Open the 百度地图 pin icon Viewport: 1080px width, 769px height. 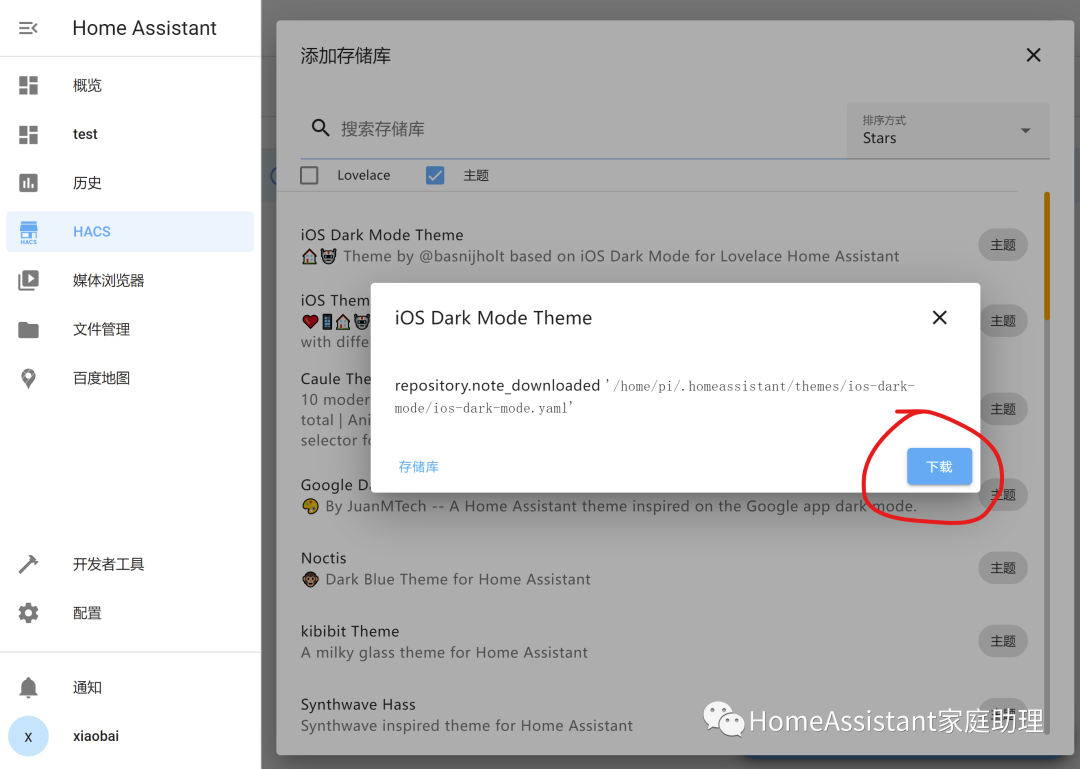(x=28, y=378)
